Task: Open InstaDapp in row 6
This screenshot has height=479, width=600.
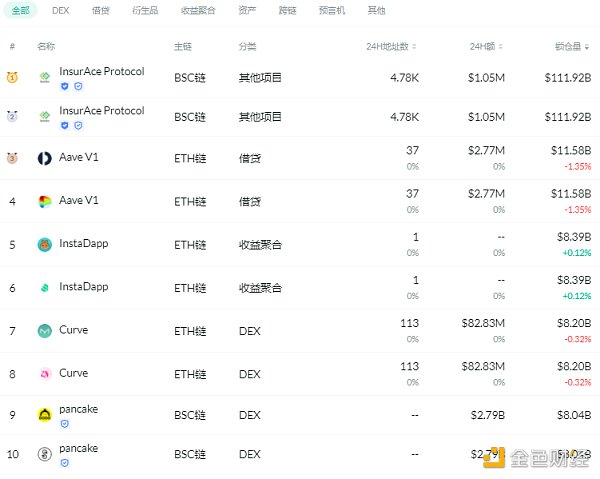Action: pyautogui.click(x=84, y=287)
